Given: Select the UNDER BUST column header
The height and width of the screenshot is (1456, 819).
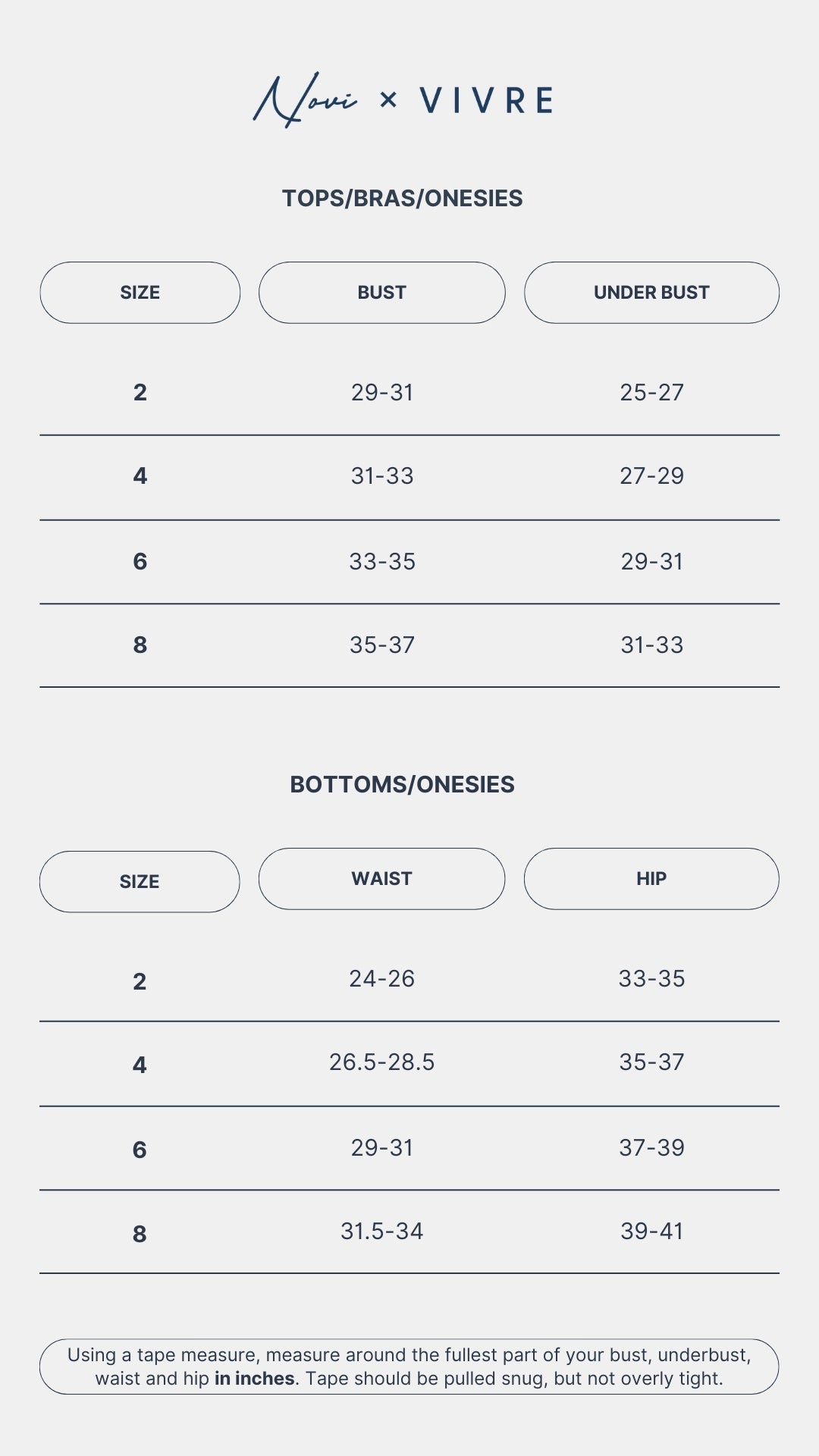Looking at the screenshot, I should pyautogui.click(x=651, y=293).
